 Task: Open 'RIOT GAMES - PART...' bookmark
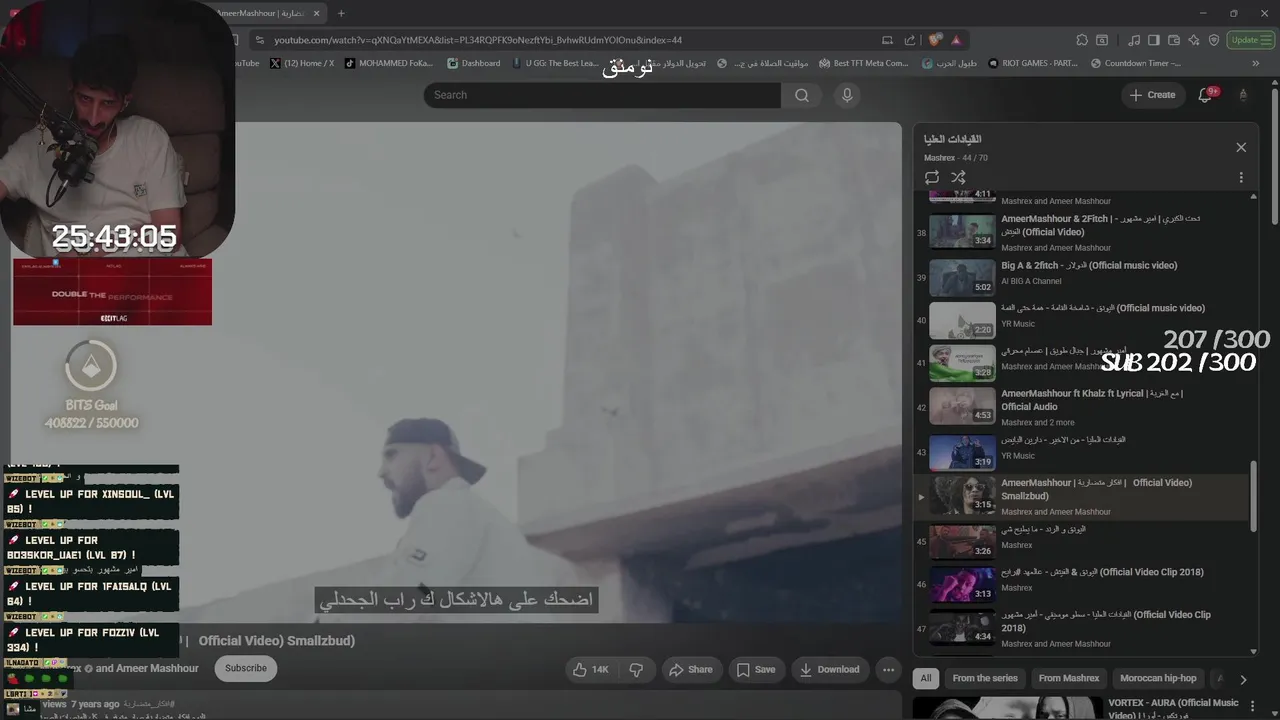coord(1033,63)
